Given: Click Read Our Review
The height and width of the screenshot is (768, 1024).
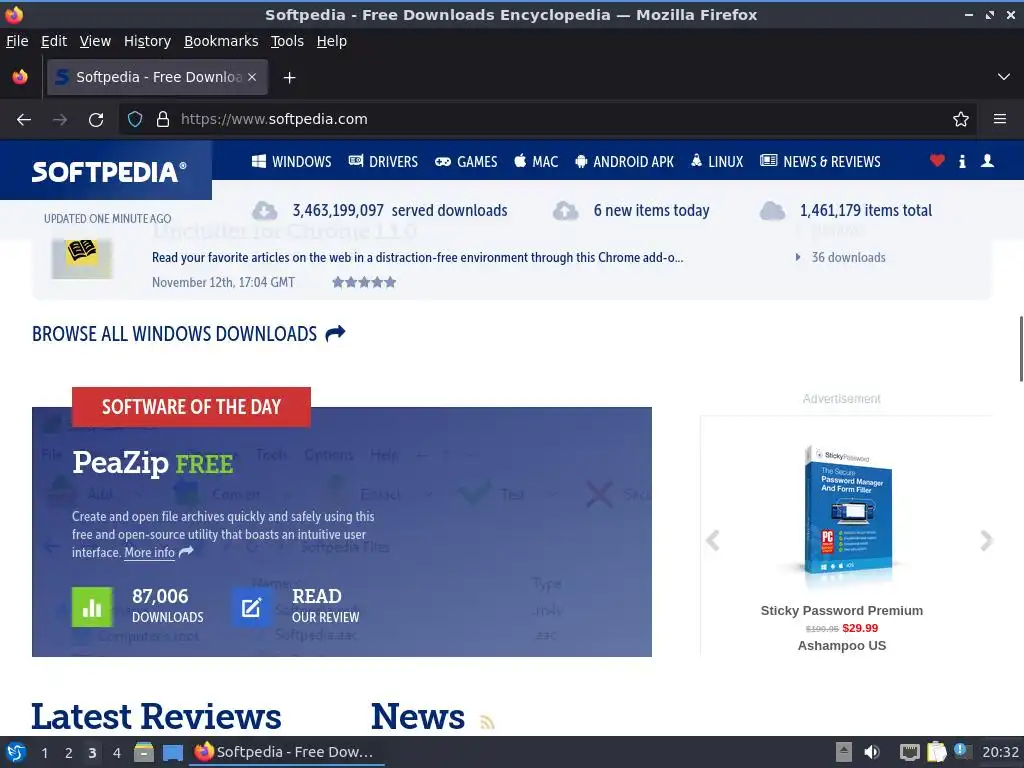Looking at the screenshot, I should pos(325,606).
